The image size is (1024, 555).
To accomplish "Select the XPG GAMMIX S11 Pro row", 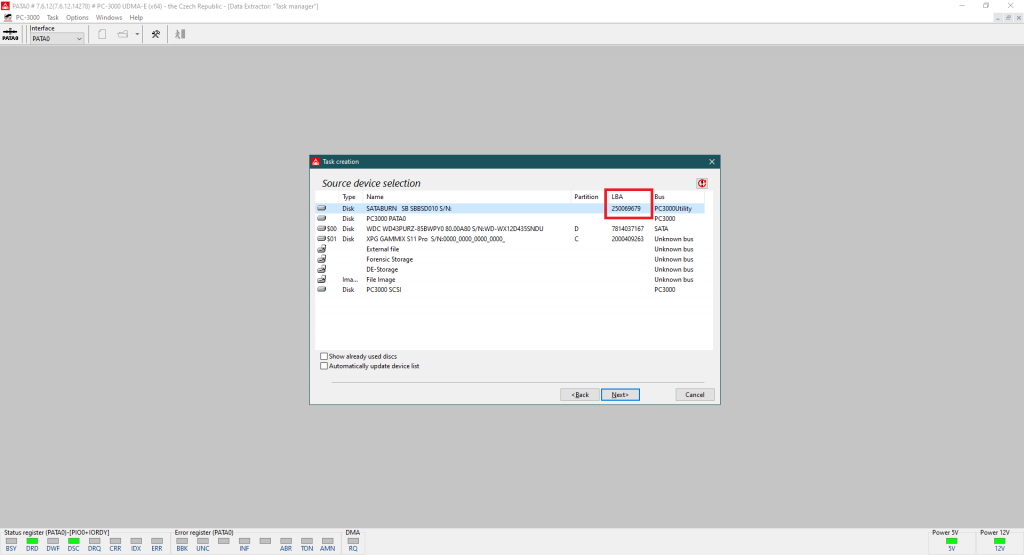I will (435, 239).
